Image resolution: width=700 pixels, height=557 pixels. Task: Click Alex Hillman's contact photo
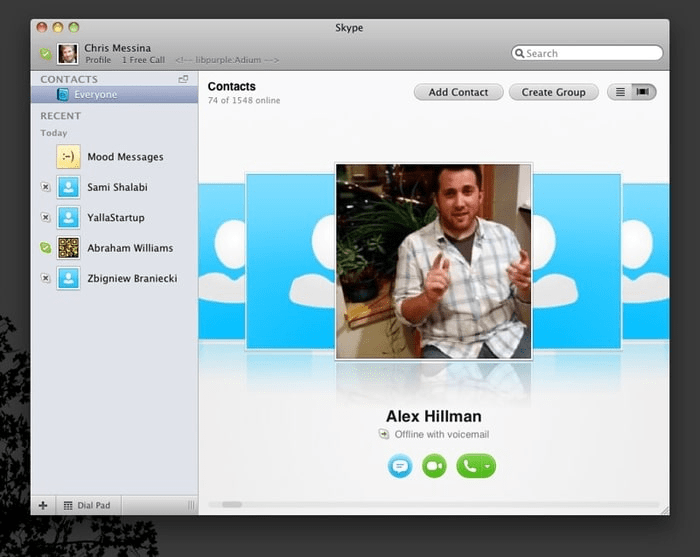(x=433, y=261)
